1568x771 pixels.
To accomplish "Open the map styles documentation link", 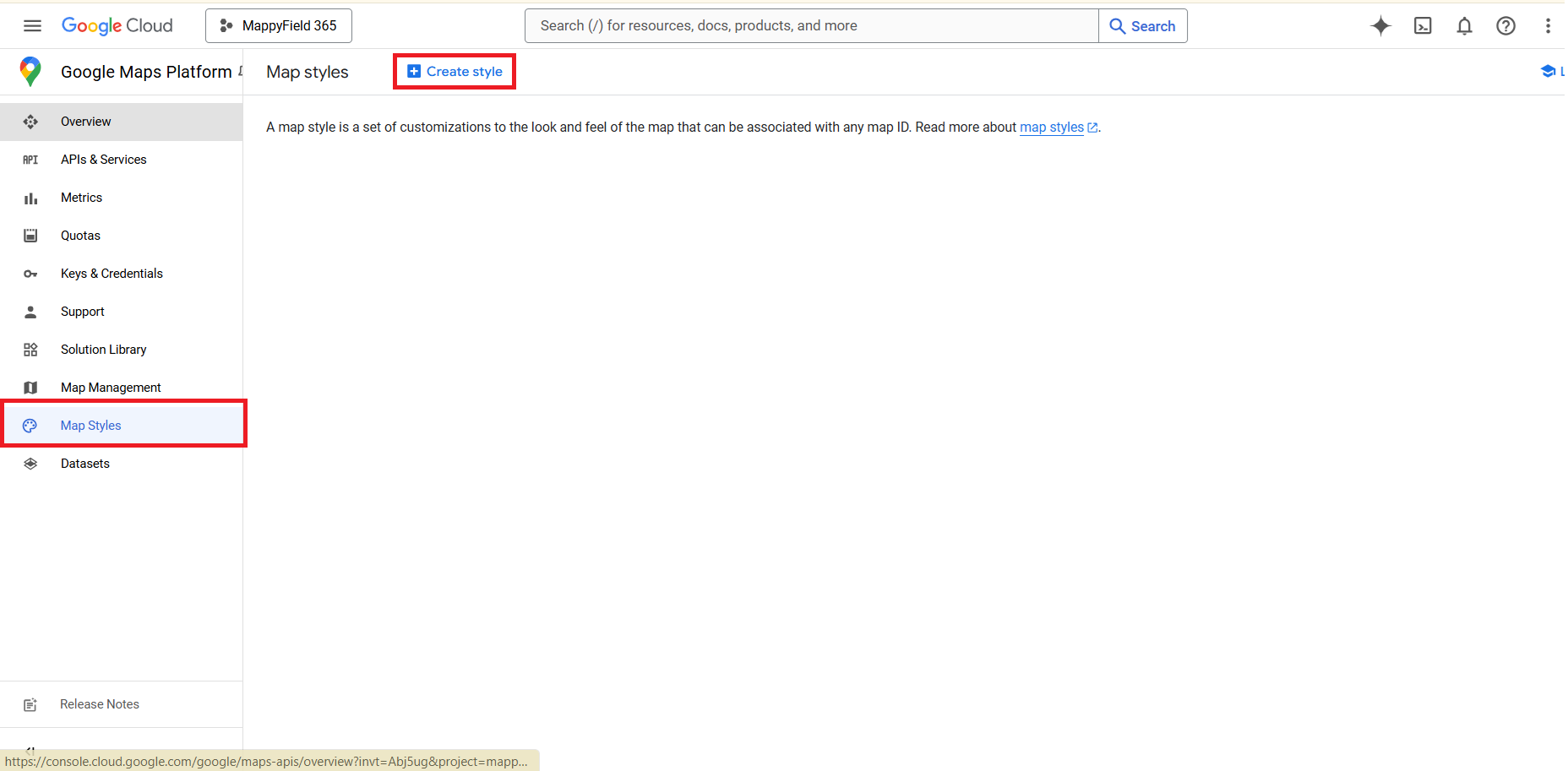I will tap(1051, 128).
